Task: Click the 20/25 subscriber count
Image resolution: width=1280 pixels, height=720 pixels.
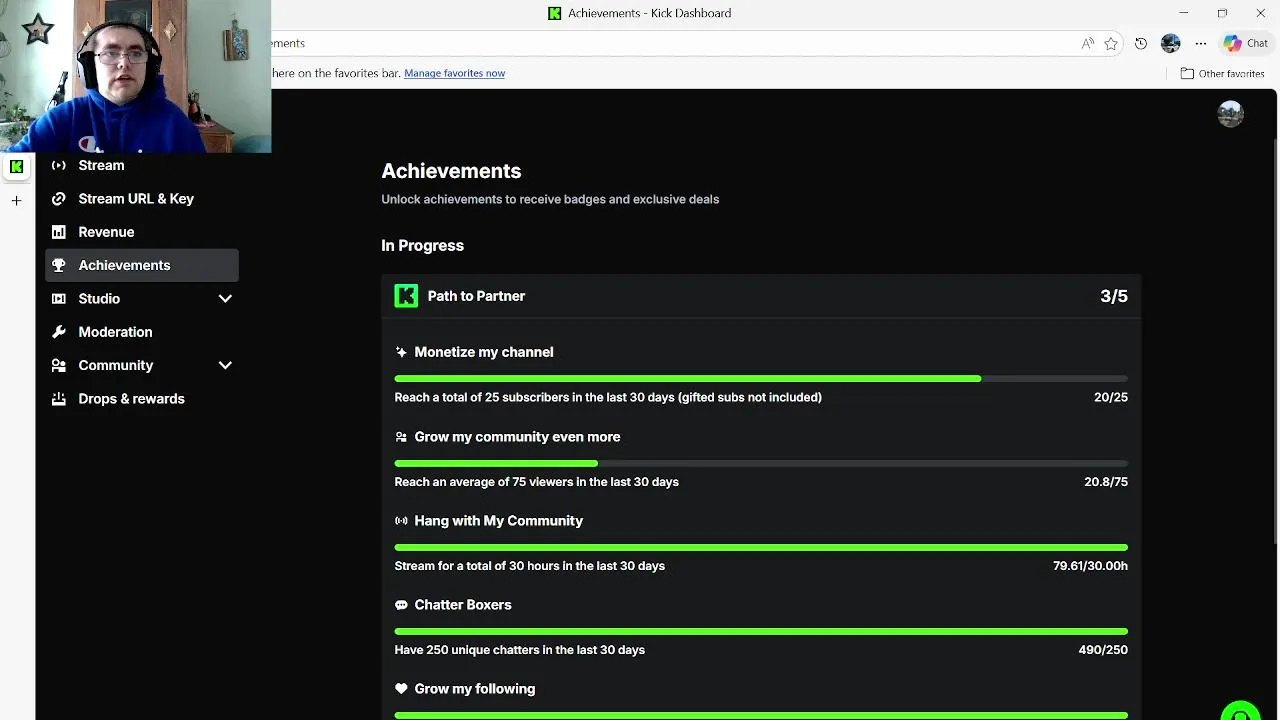Action: coord(1111,397)
